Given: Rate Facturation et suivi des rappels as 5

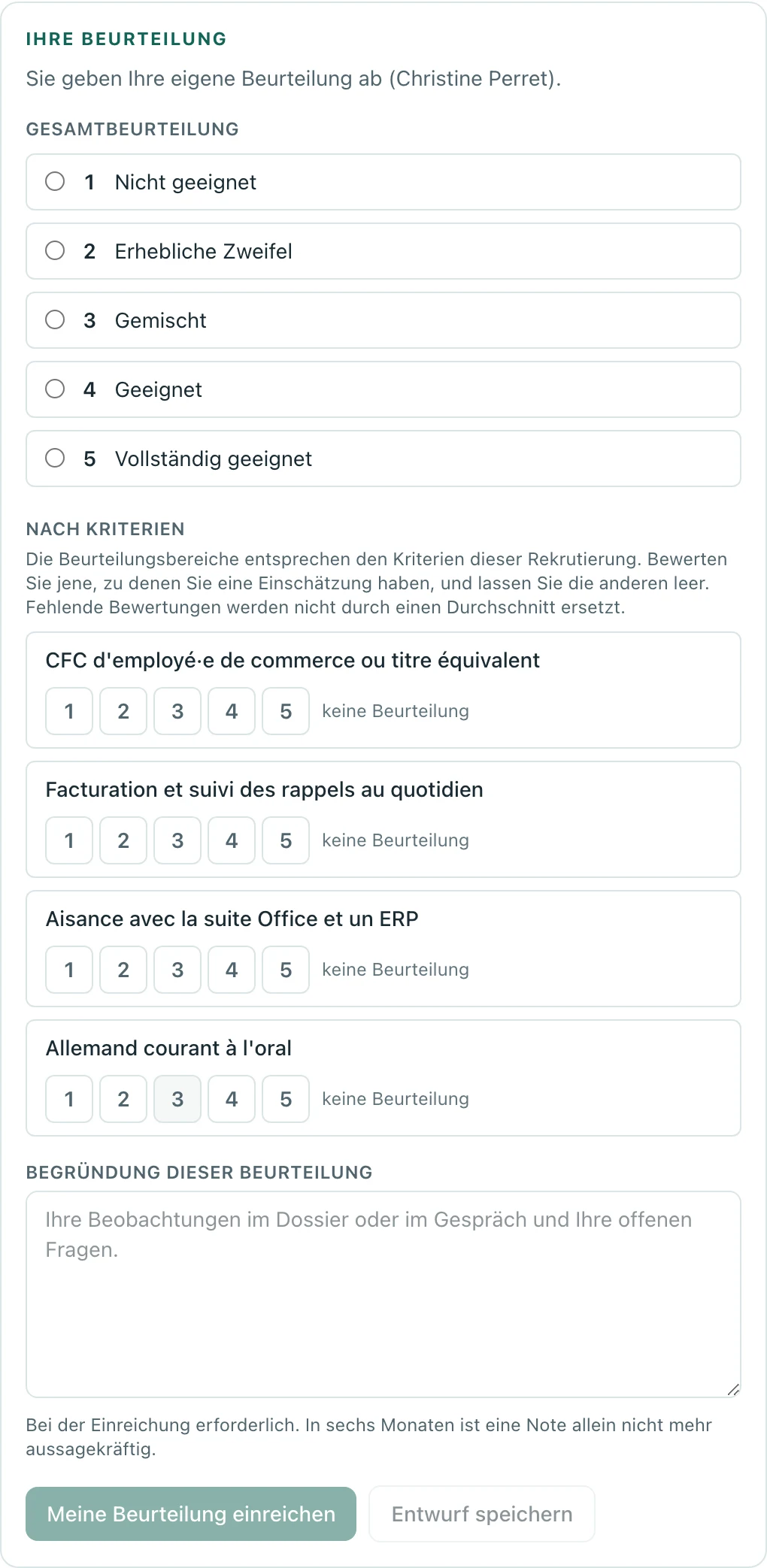Looking at the screenshot, I should pyautogui.click(x=286, y=840).
